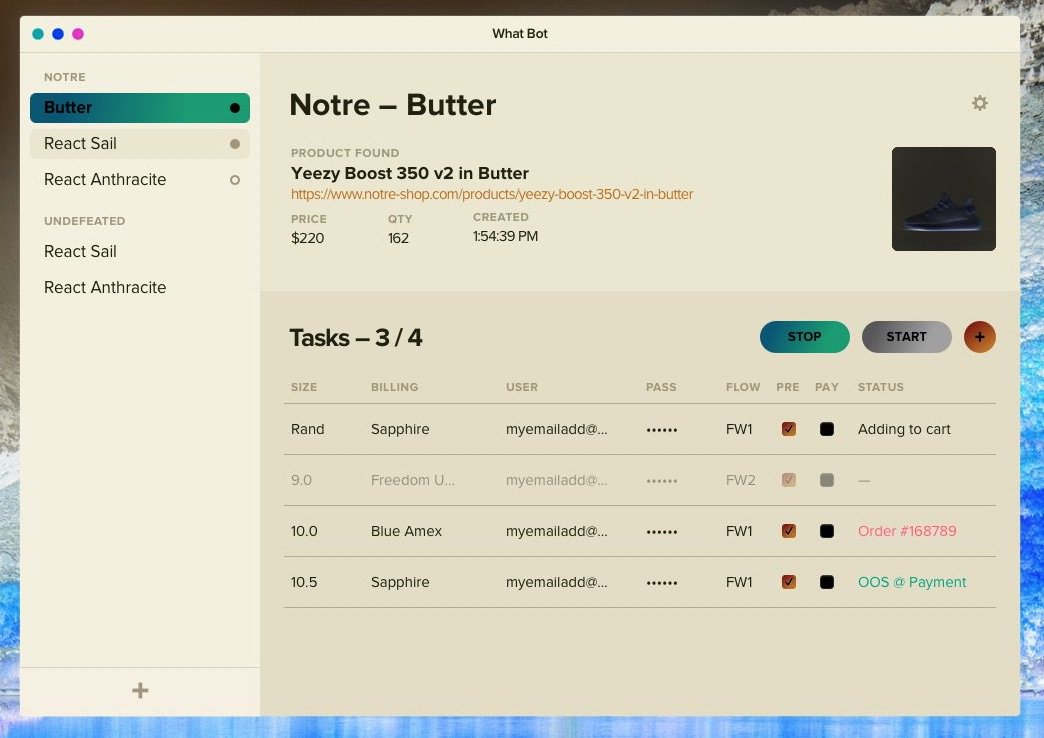This screenshot has height=738, width=1044.
Task: Click the 162 quantity value
Action: [x=398, y=238]
